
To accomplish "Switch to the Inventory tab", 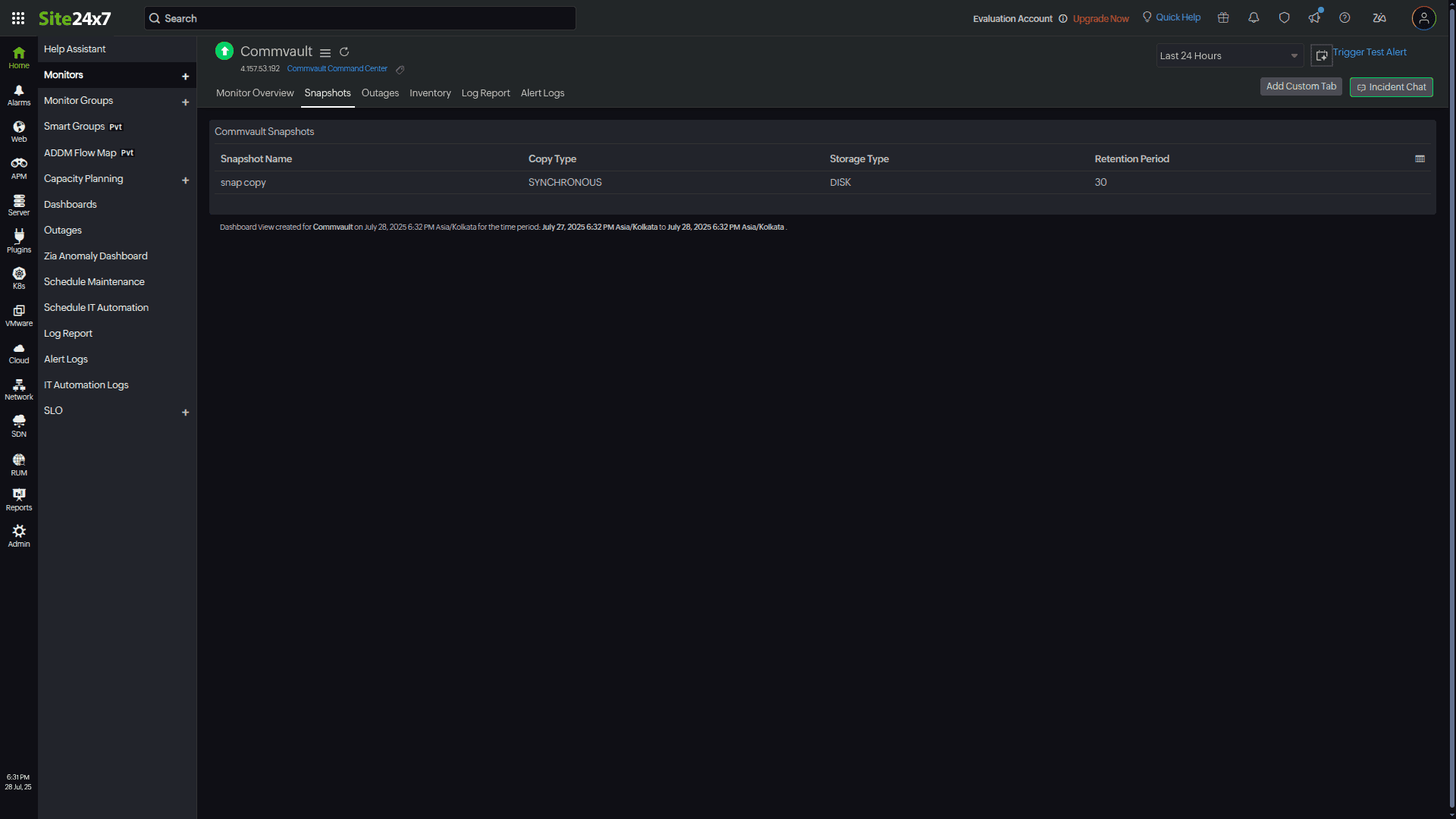I will pos(430,93).
